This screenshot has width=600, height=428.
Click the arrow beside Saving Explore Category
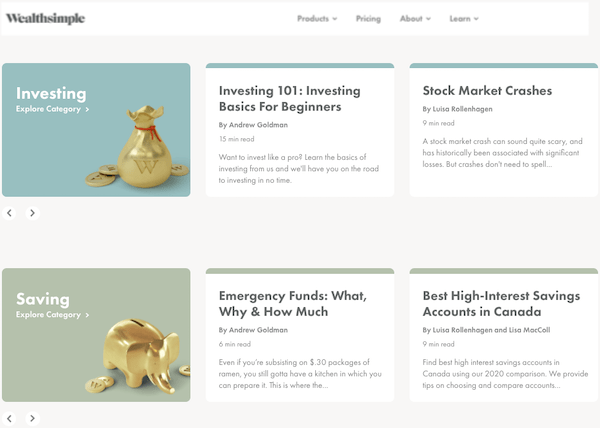[x=87, y=315]
